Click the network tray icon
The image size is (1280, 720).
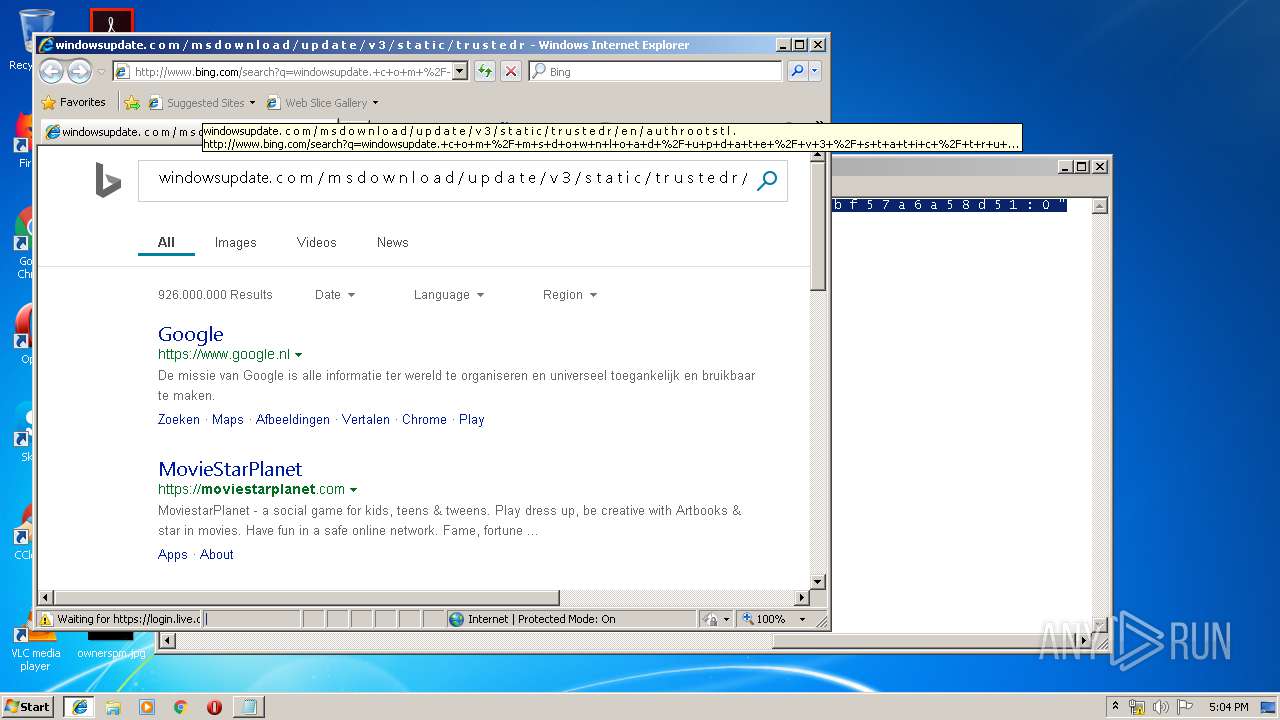tap(1137, 707)
